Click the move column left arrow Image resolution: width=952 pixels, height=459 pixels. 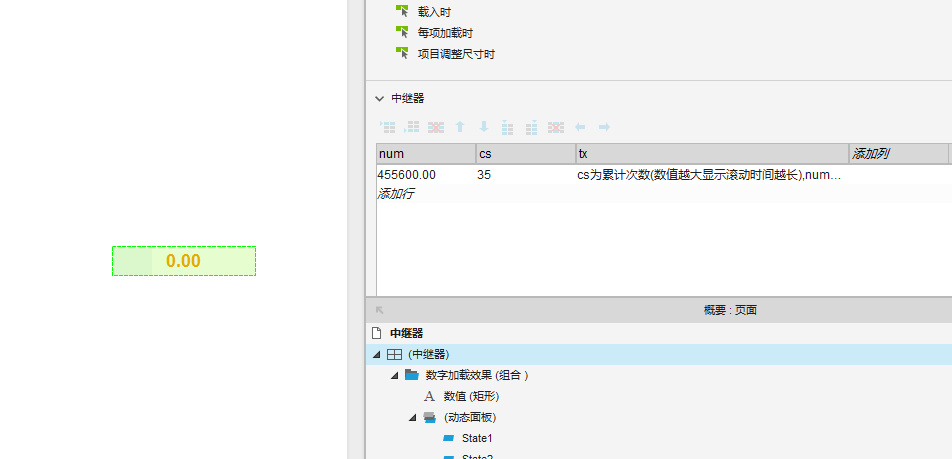580,127
